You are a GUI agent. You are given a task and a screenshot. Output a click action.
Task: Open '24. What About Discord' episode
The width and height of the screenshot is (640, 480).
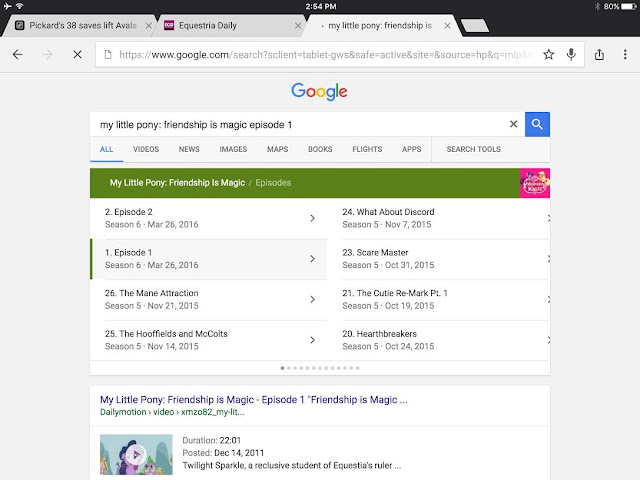tap(445, 218)
